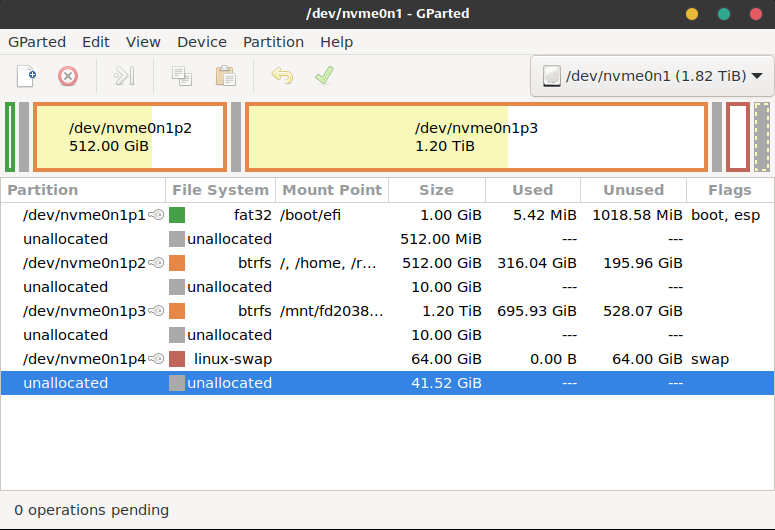Click the Resize/Move partition toolbar icon

[x=124, y=76]
